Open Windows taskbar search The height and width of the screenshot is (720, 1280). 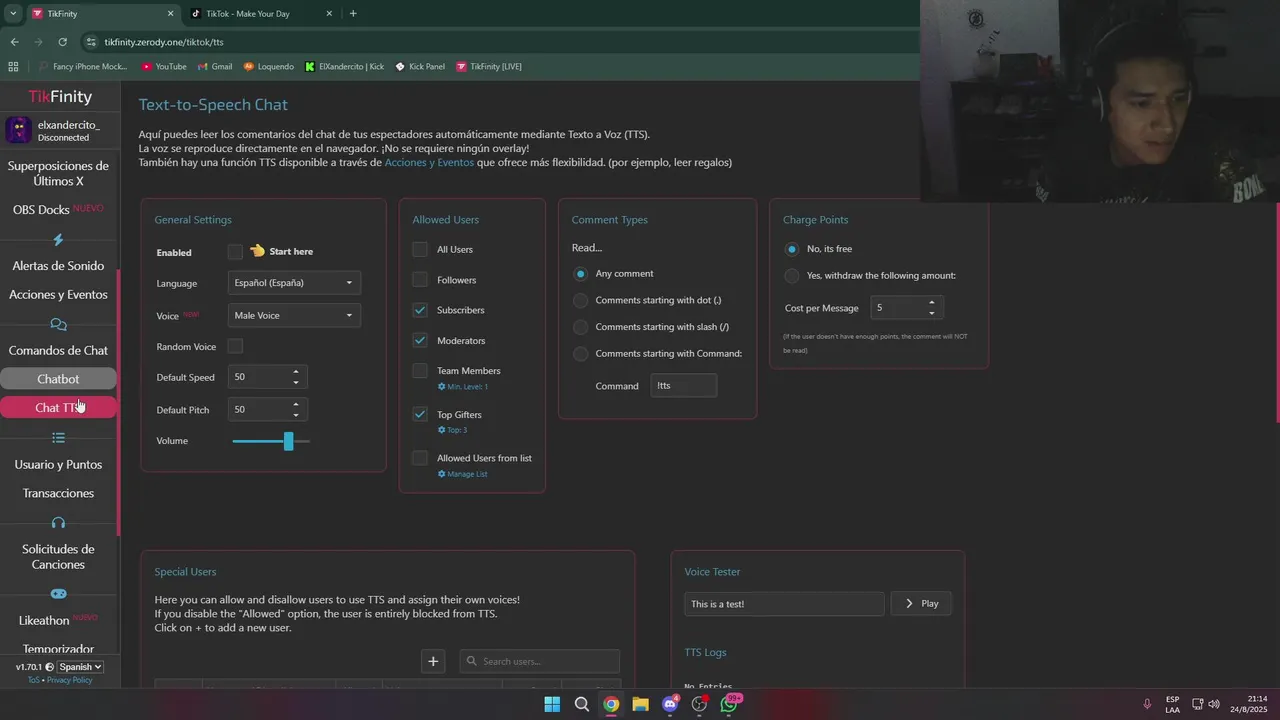pyautogui.click(x=582, y=704)
